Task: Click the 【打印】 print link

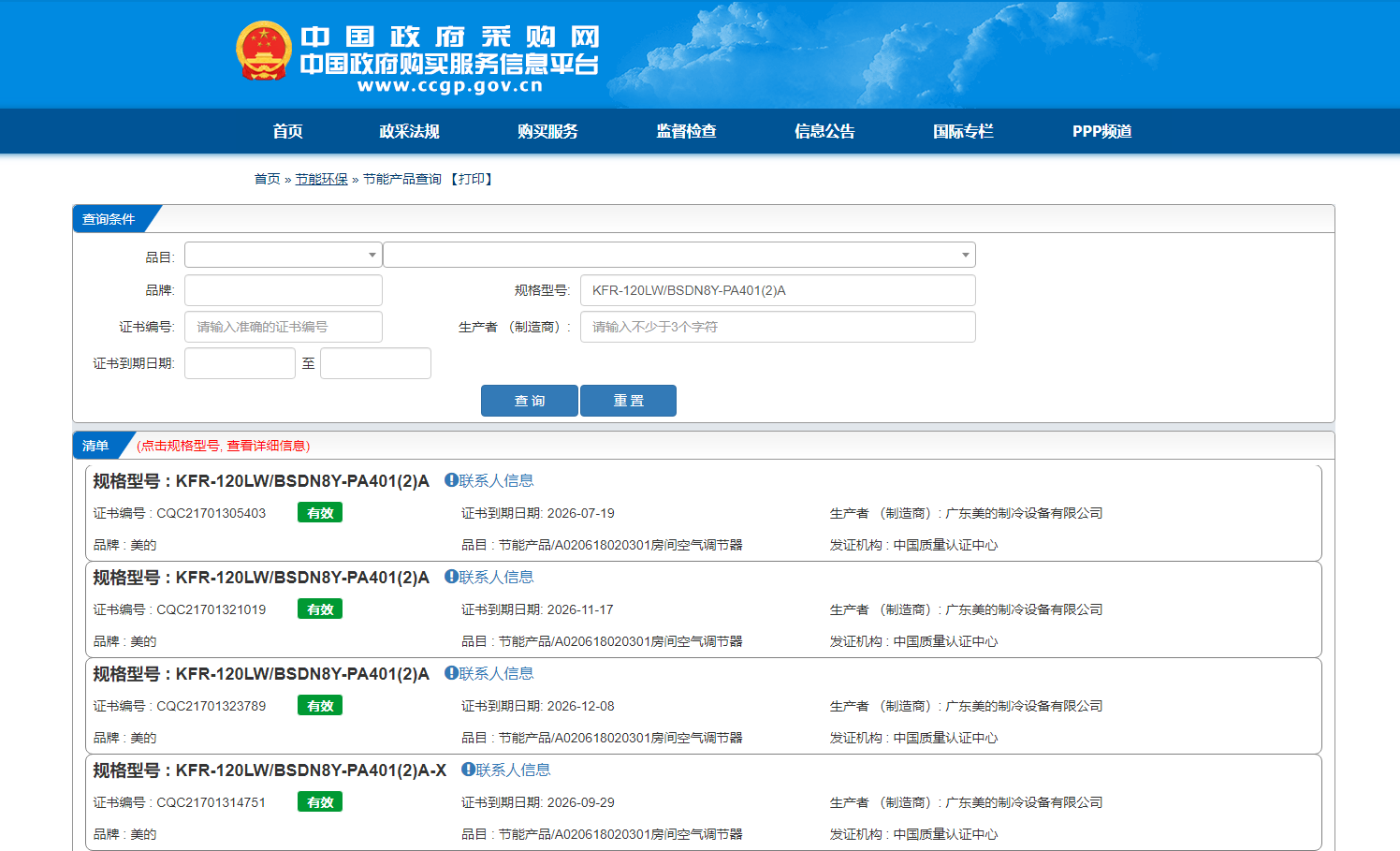Action: 472,179
